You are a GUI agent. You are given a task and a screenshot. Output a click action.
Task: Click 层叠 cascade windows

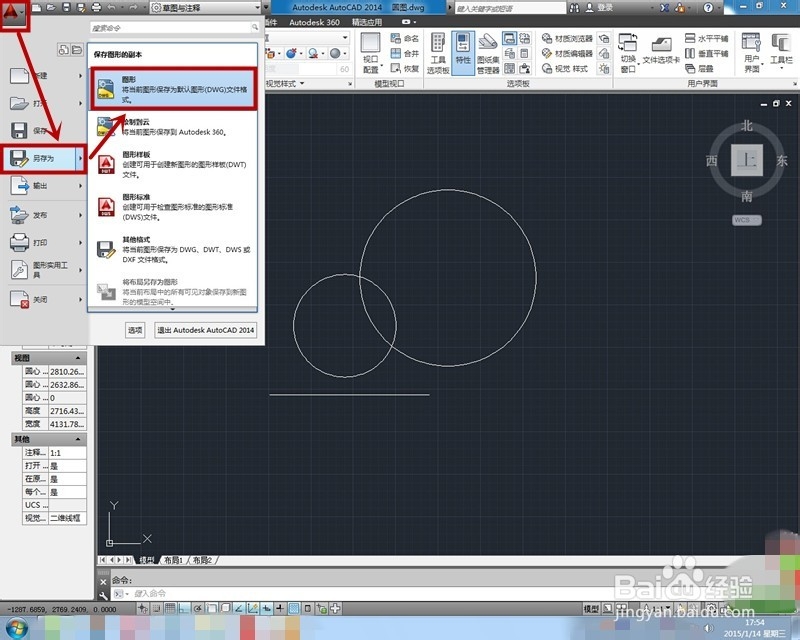point(699,68)
